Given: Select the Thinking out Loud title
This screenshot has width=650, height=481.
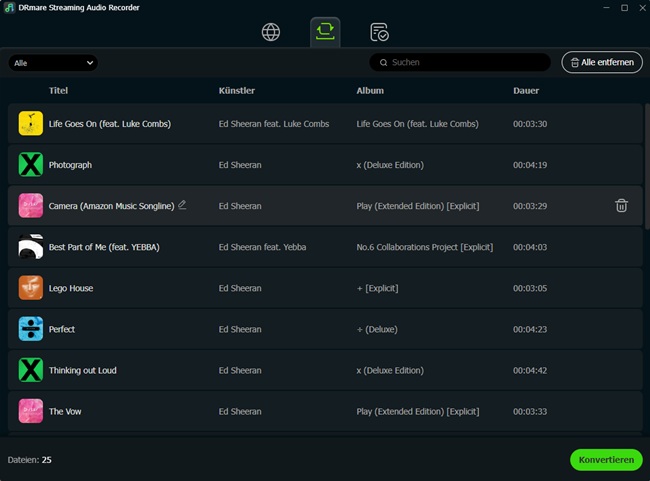Looking at the screenshot, I should pyautogui.click(x=82, y=370).
